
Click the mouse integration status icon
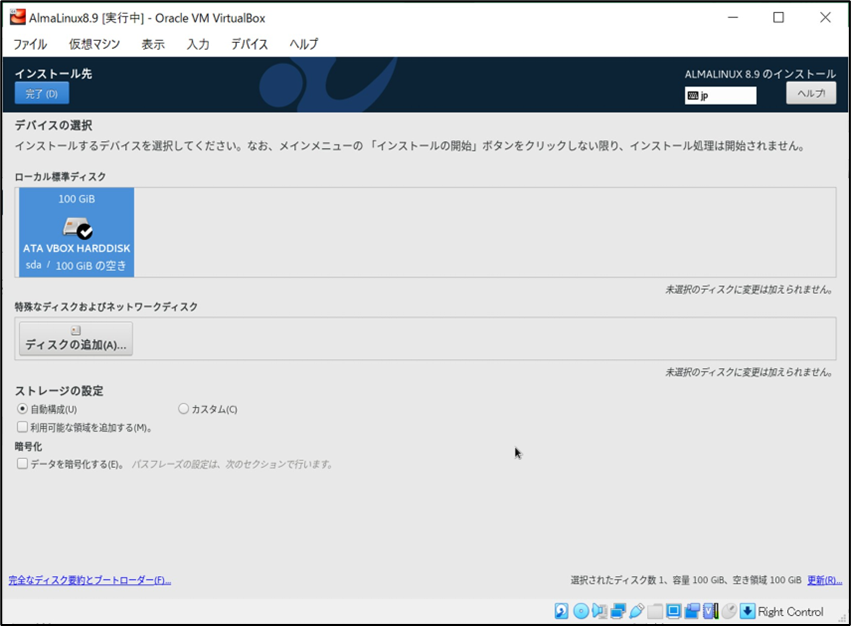[729, 611]
